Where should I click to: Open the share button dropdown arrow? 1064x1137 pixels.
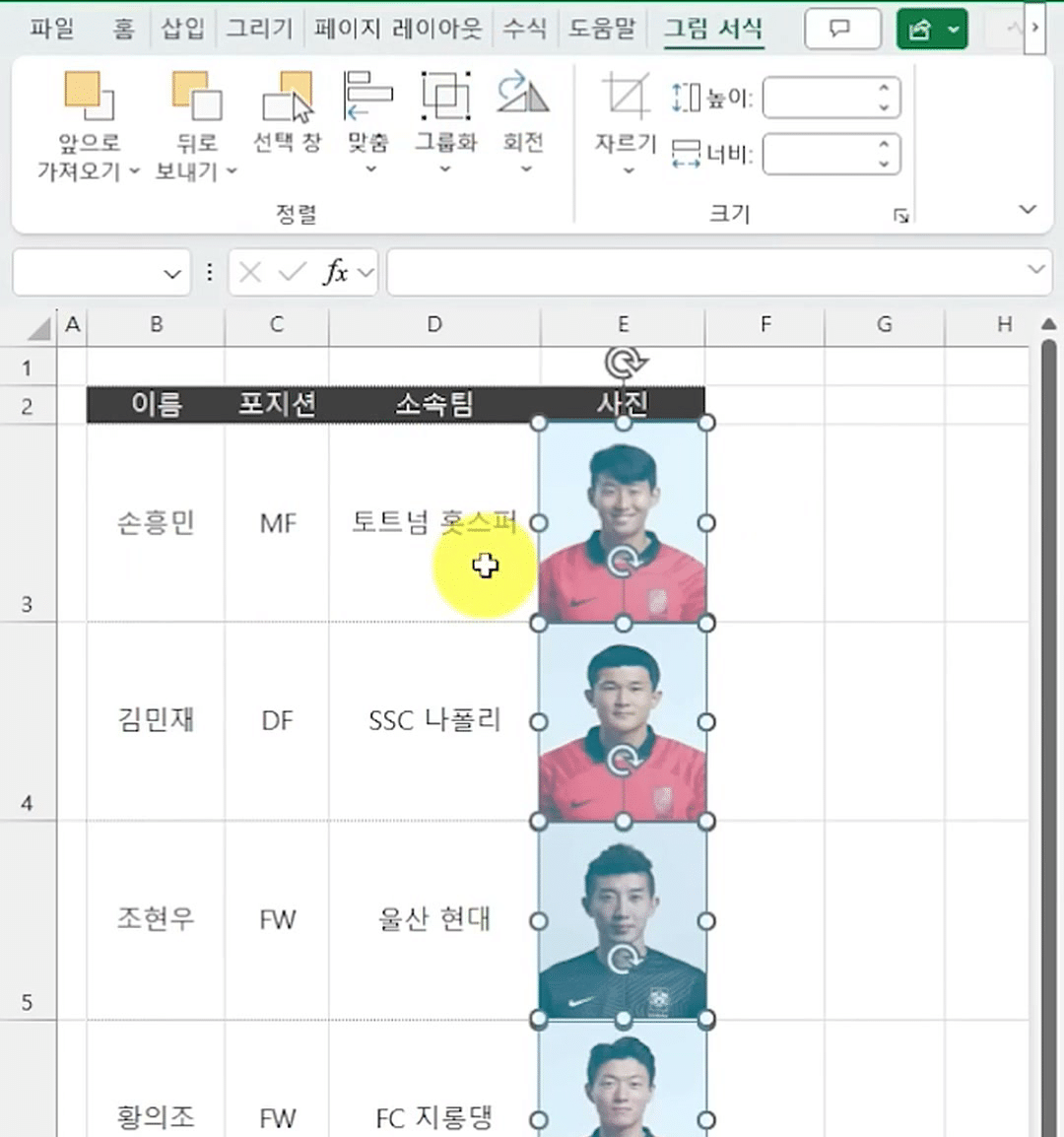955,30
